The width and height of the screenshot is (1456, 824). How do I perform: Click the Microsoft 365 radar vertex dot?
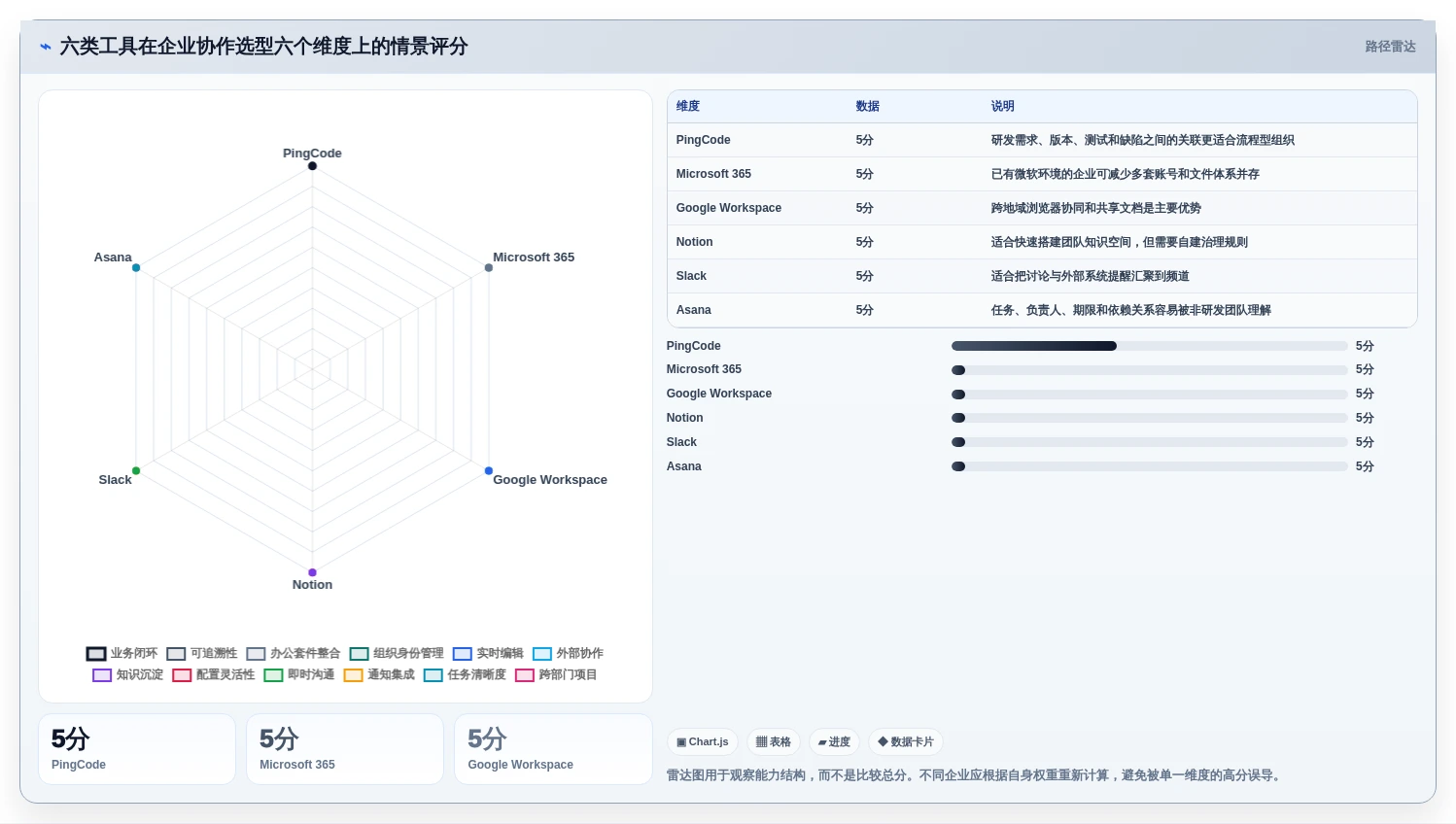point(489,268)
